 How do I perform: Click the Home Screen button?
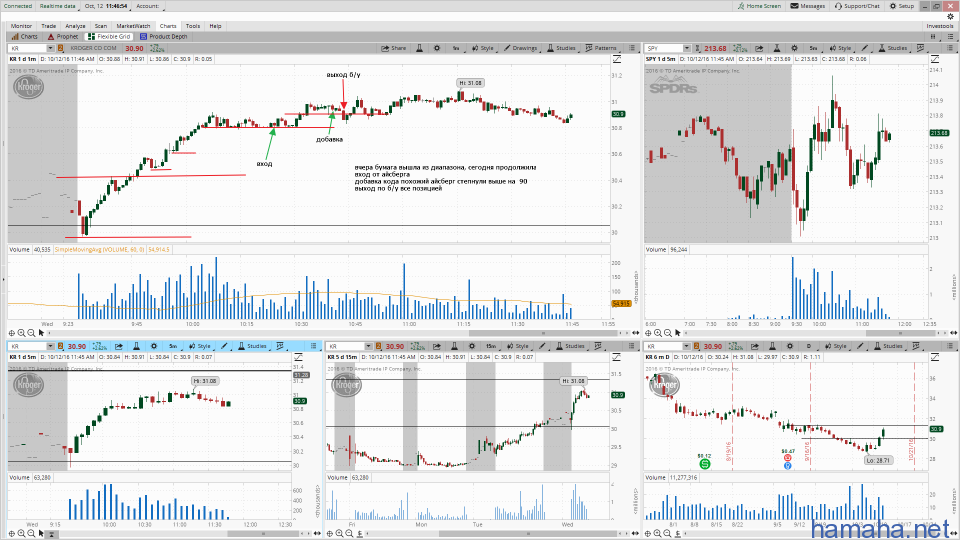(759, 6)
